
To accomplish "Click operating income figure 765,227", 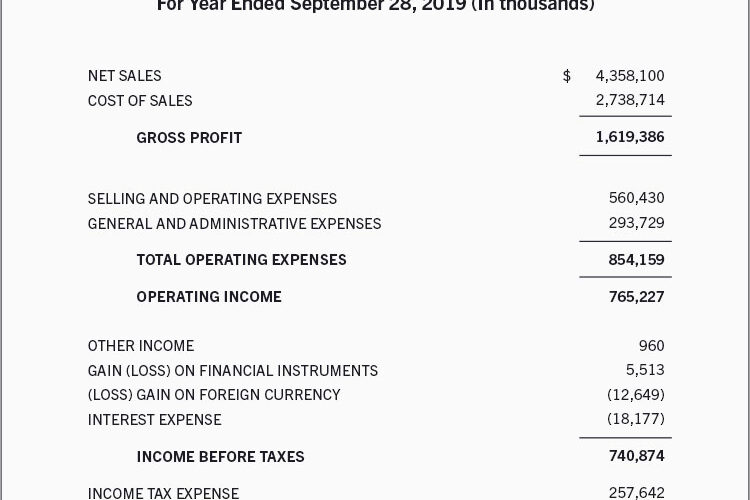I will (636, 297).
